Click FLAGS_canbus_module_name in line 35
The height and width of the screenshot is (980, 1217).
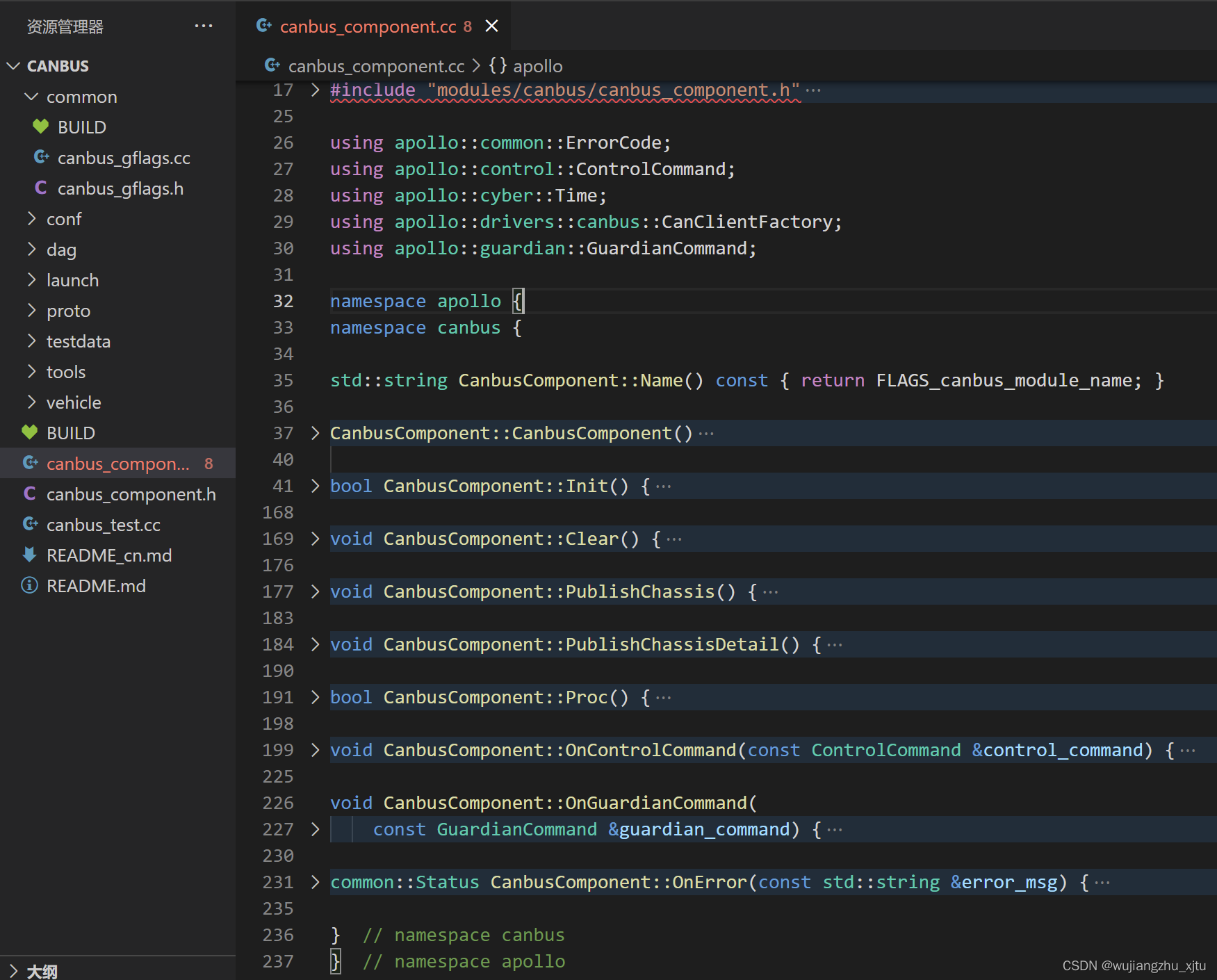[x=1004, y=380]
